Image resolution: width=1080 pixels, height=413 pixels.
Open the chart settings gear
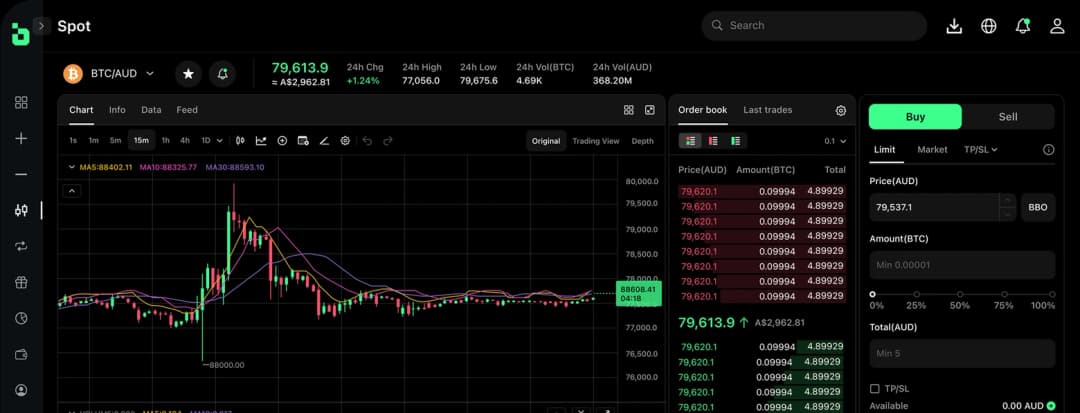345,140
